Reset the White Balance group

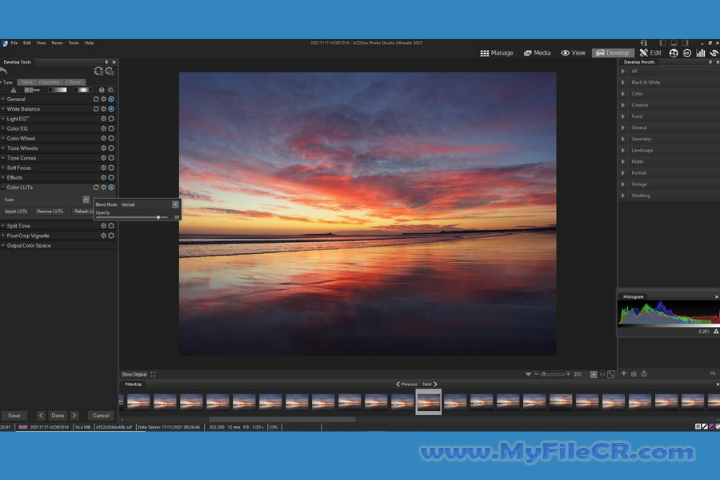tap(96, 109)
